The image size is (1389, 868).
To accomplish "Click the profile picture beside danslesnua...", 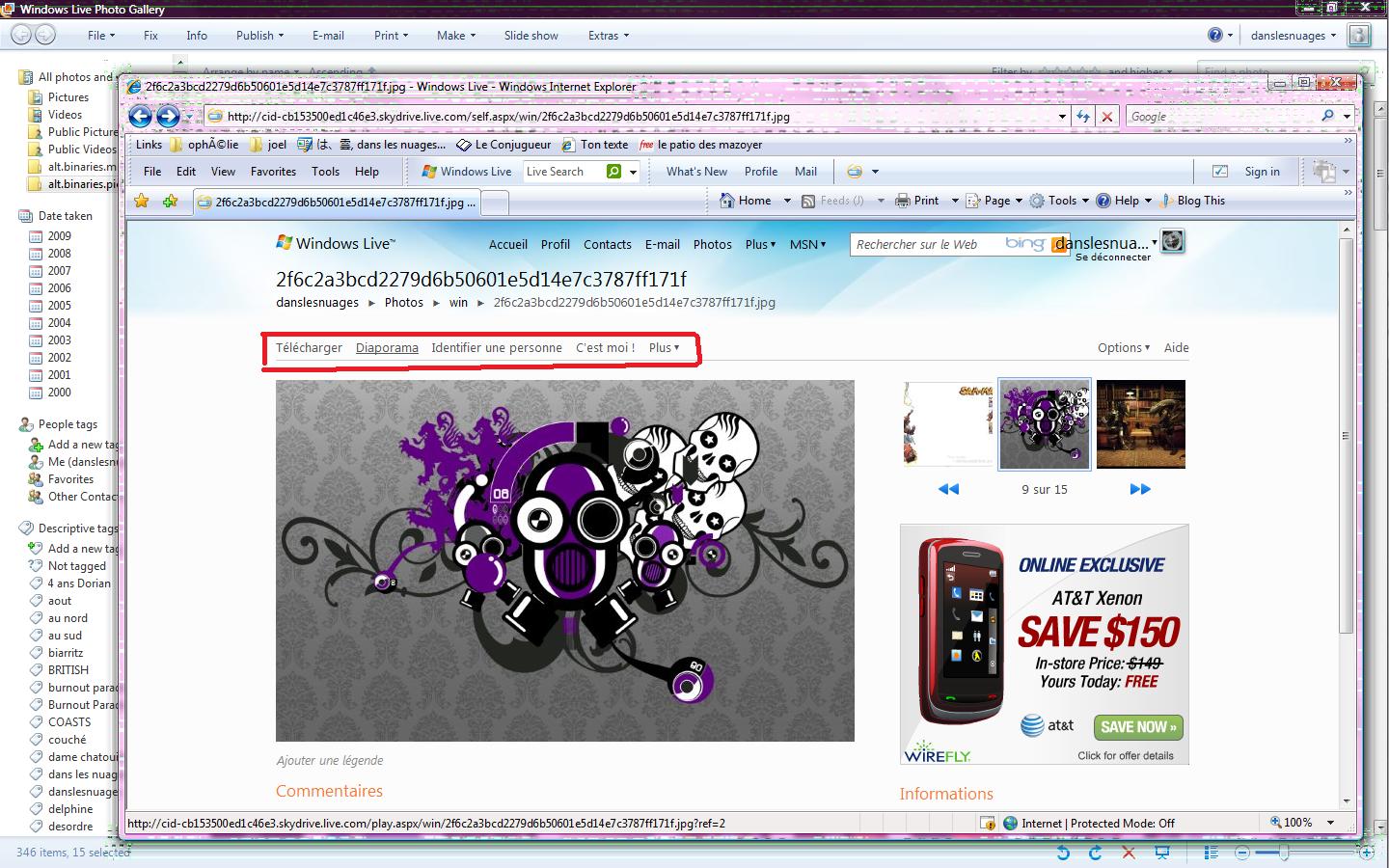I will (x=1172, y=241).
